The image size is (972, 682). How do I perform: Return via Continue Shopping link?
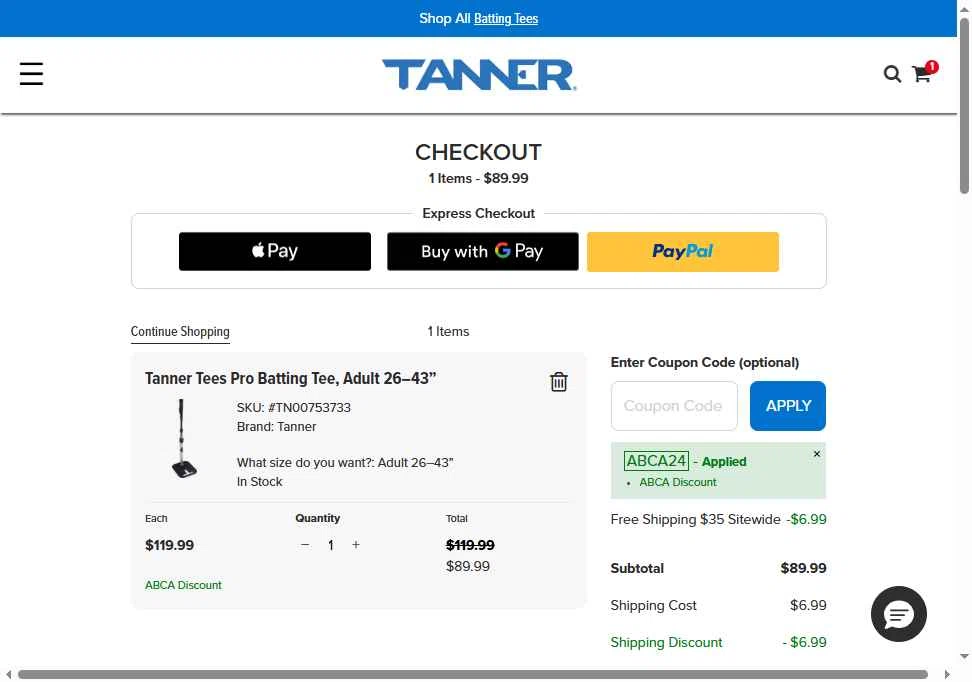(180, 332)
